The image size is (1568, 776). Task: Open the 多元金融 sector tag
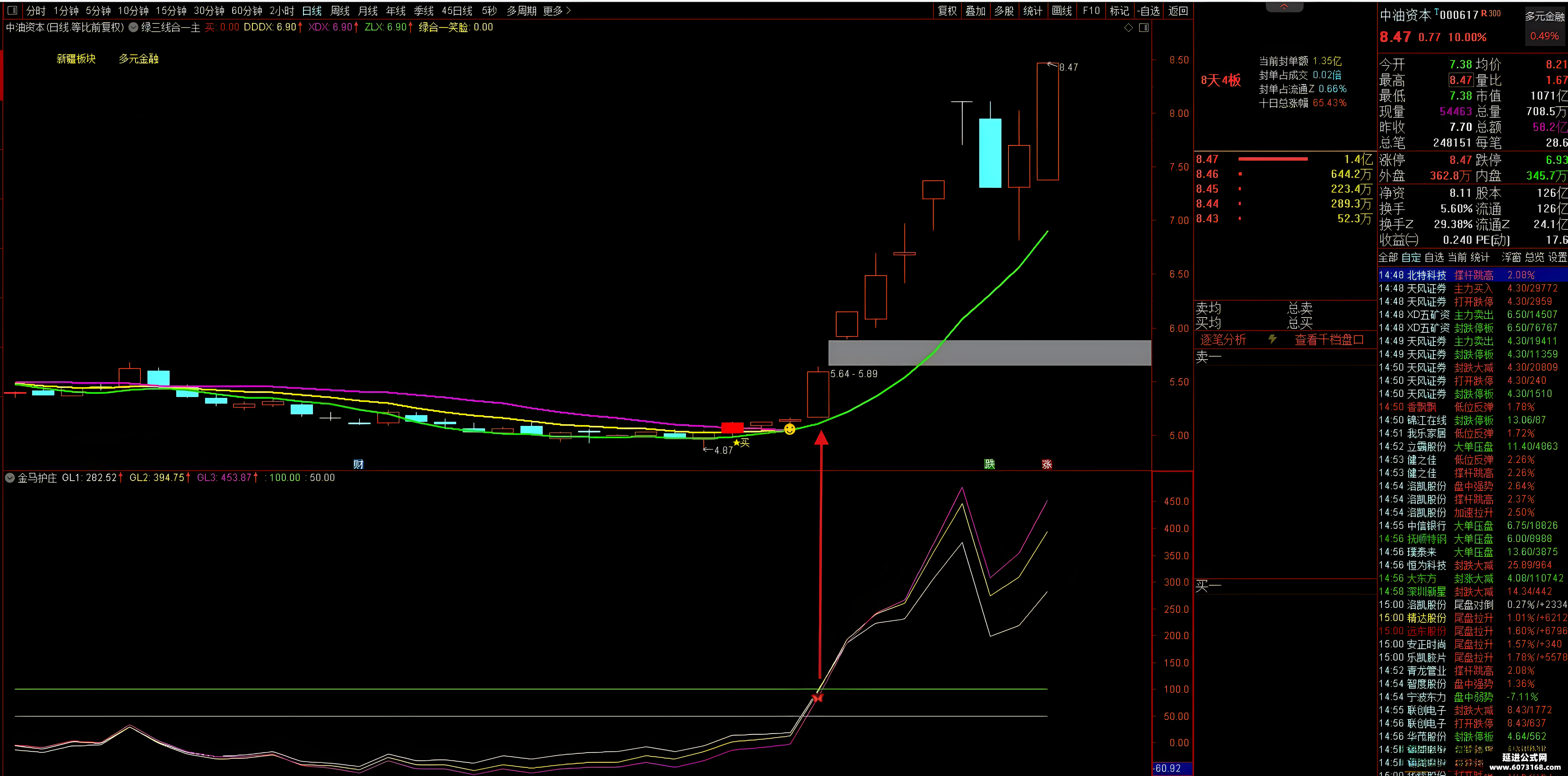(x=138, y=58)
